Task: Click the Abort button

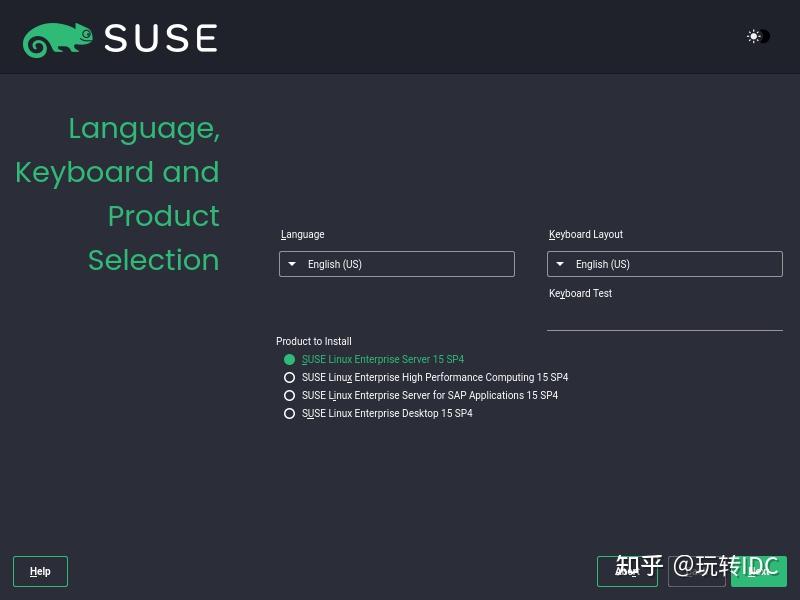Action: click(x=627, y=571)
